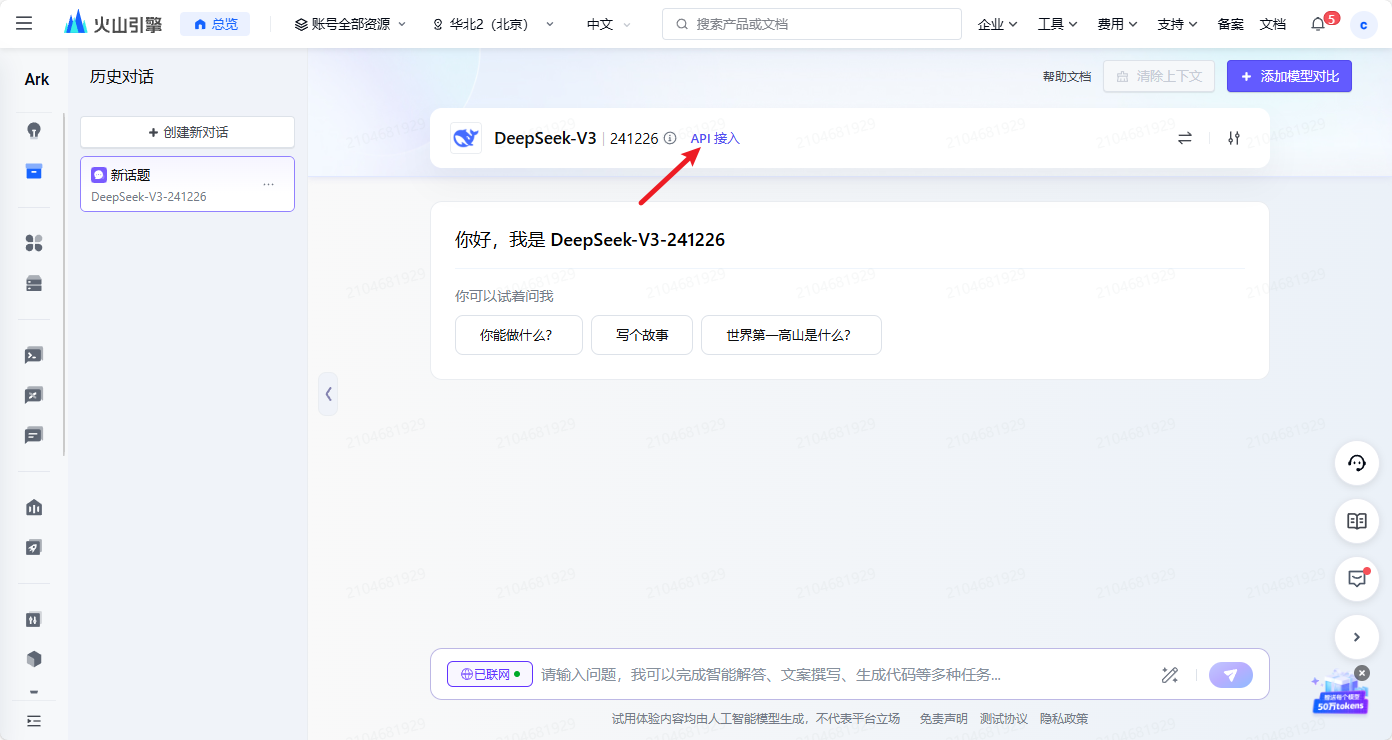Open model parameter sliders settings icon
This screenshot has width=1392, height=740.
(1234, 138)
